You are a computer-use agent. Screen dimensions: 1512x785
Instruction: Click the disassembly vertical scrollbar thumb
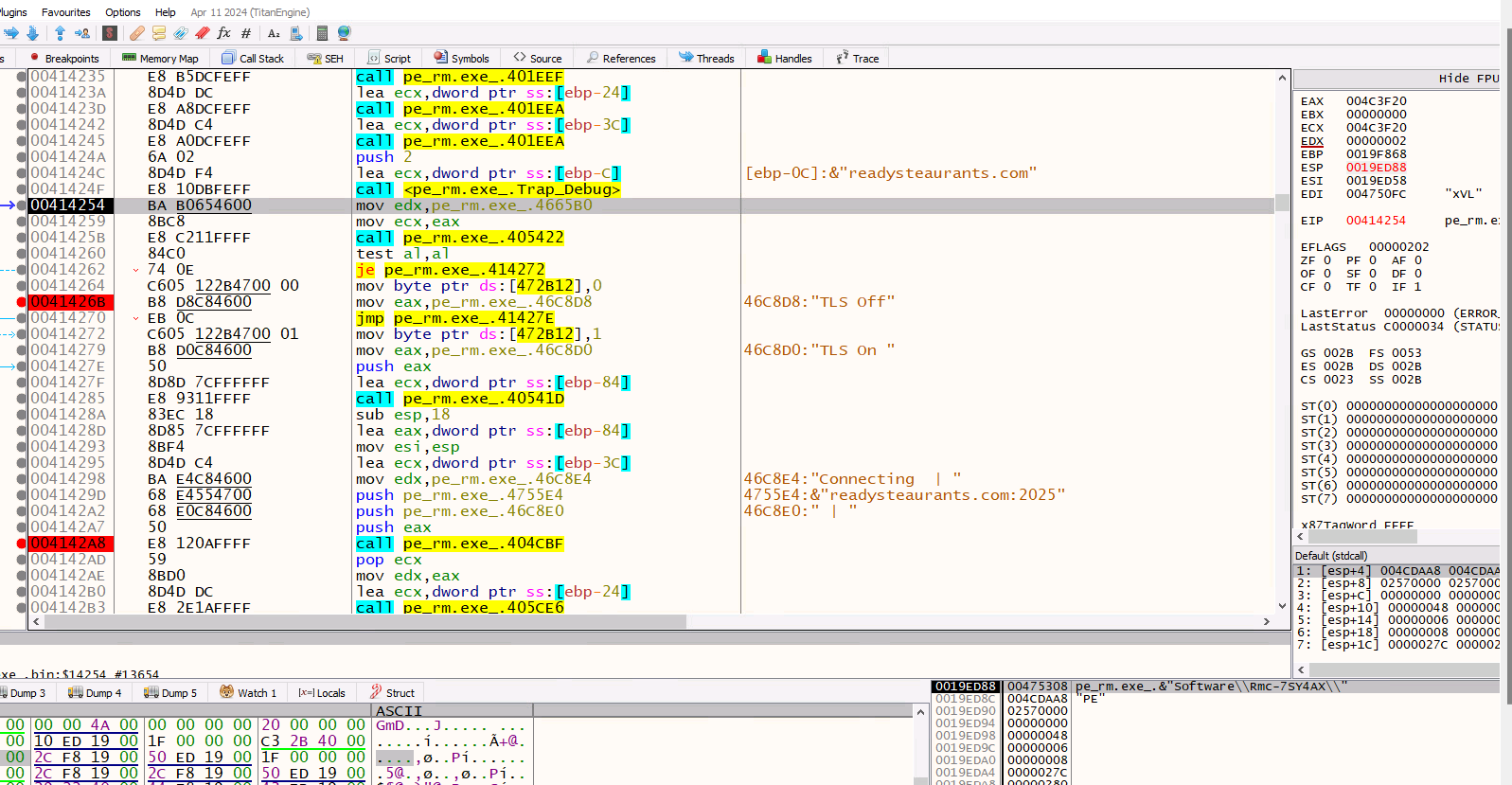(1282, 202)
